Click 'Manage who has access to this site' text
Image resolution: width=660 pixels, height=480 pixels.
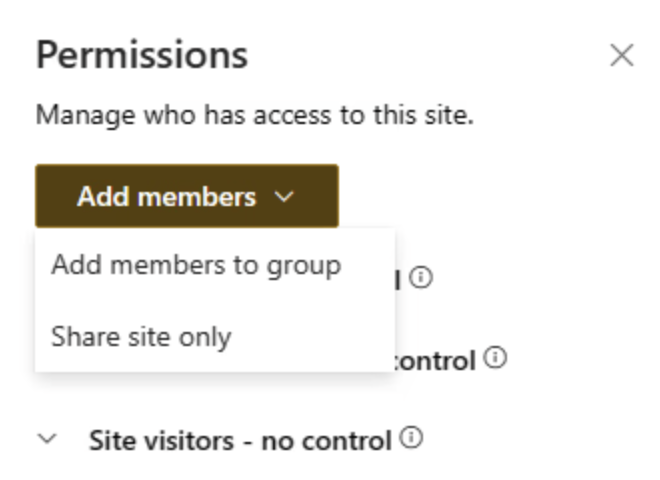click(x=254, y=115)
